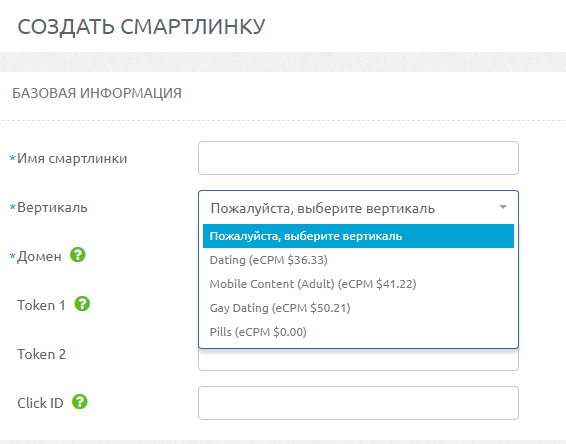Click the БАЗОВАЯ ИНФОРМАЦИЯ section header

coord(97,93)
